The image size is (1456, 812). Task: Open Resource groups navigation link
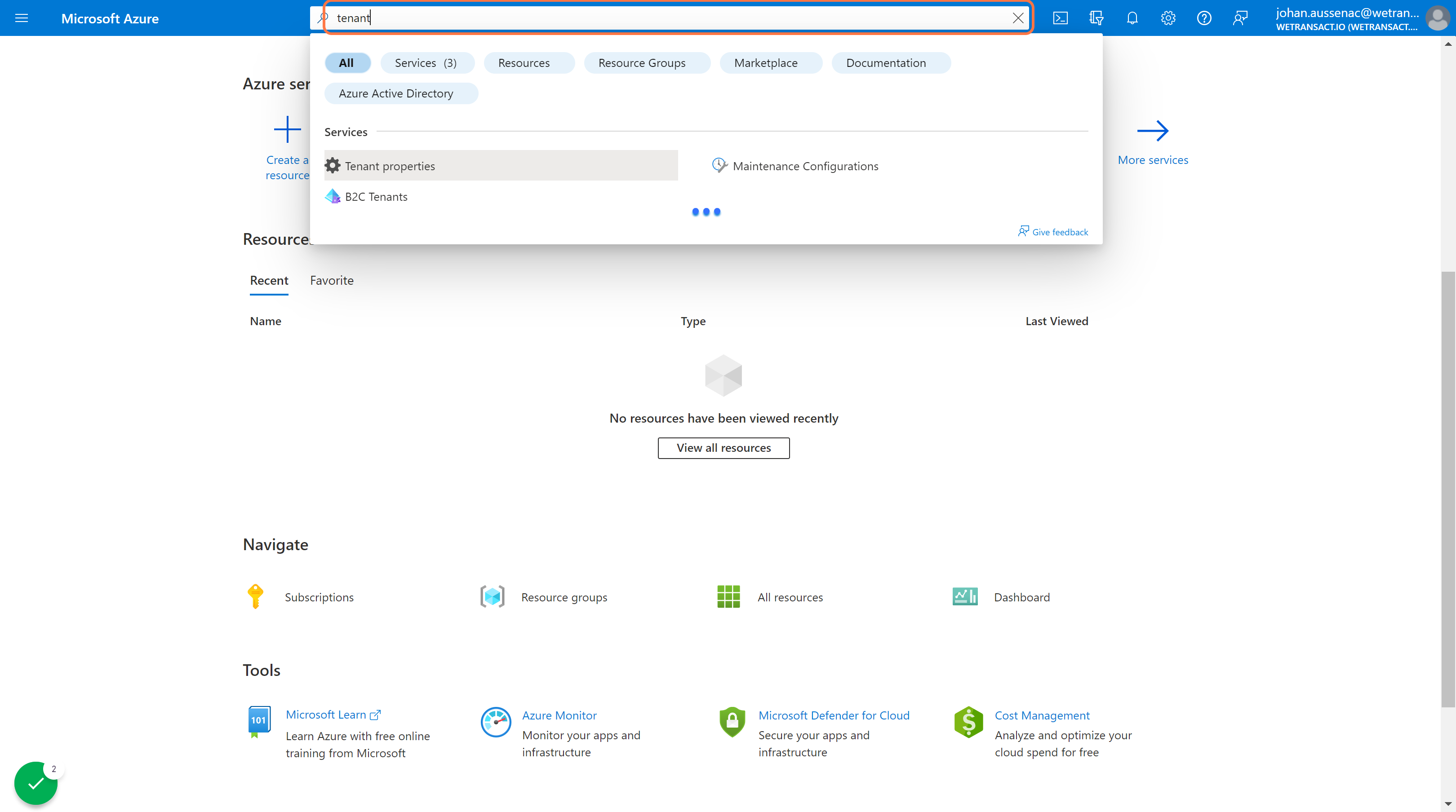[564, 597]
